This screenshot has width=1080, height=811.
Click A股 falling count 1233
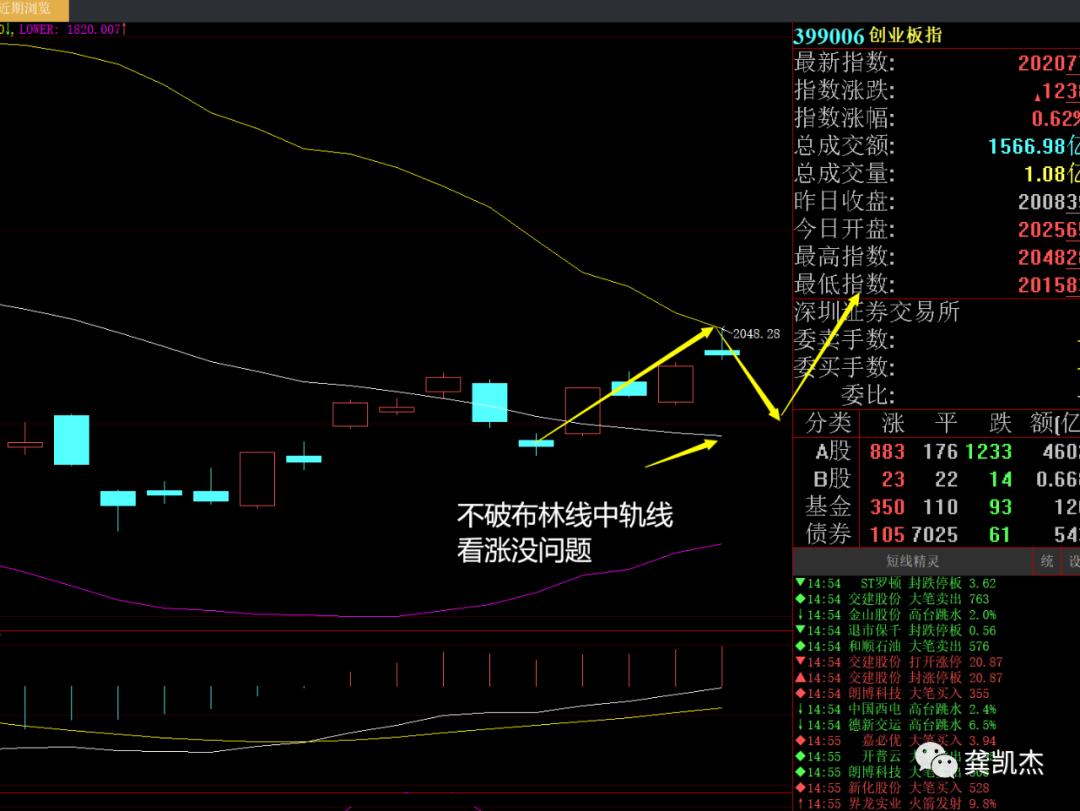tap(988, 452)
